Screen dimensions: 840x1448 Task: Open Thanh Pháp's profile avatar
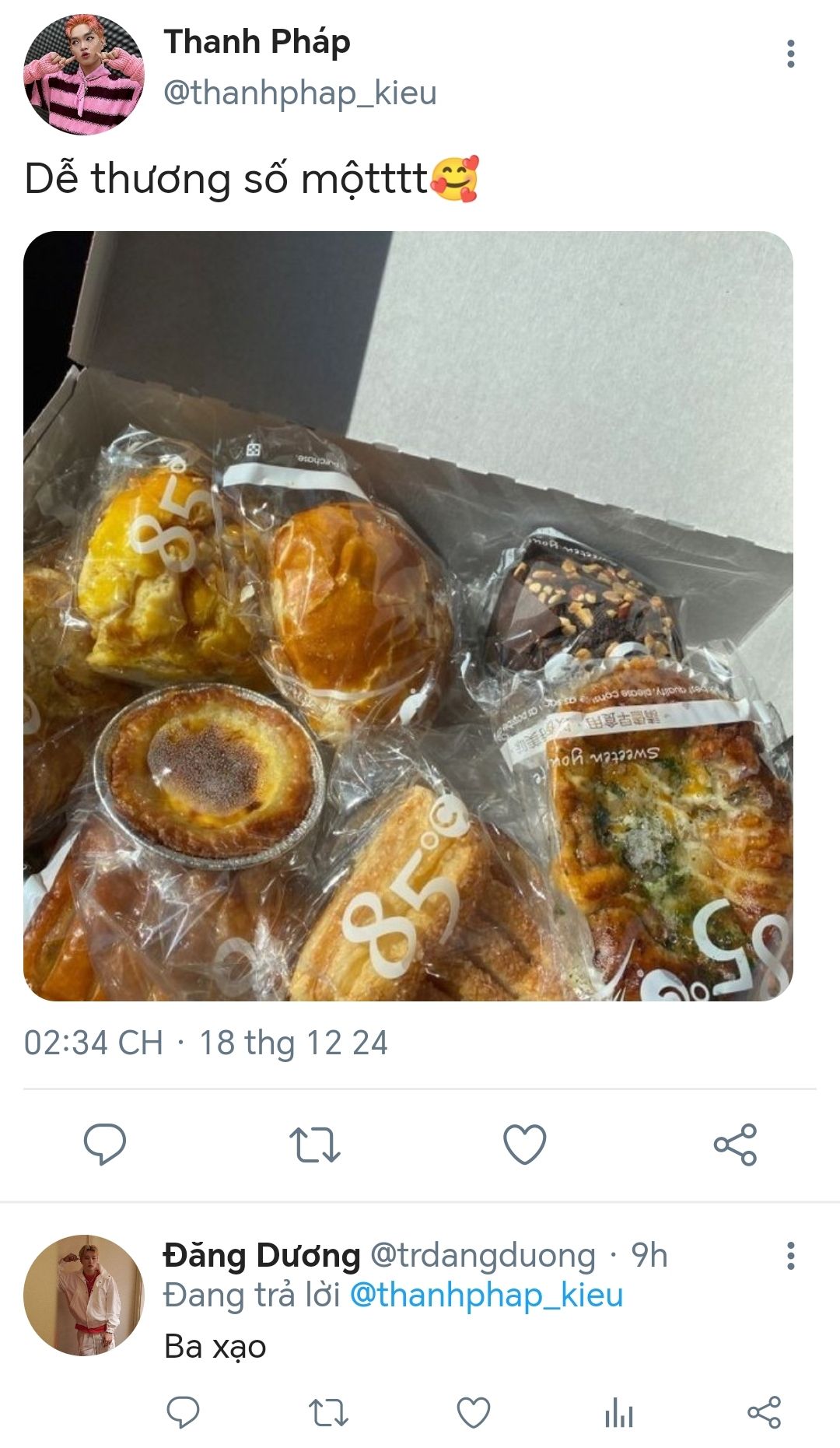[x=84, y=75]
